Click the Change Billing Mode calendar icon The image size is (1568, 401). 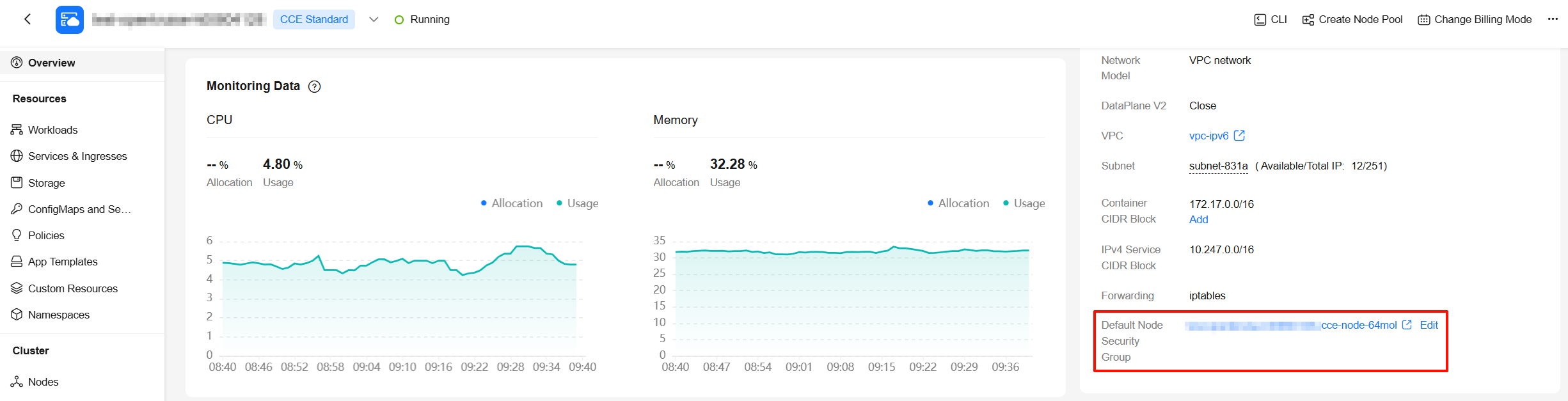(x=1423, y=20)
